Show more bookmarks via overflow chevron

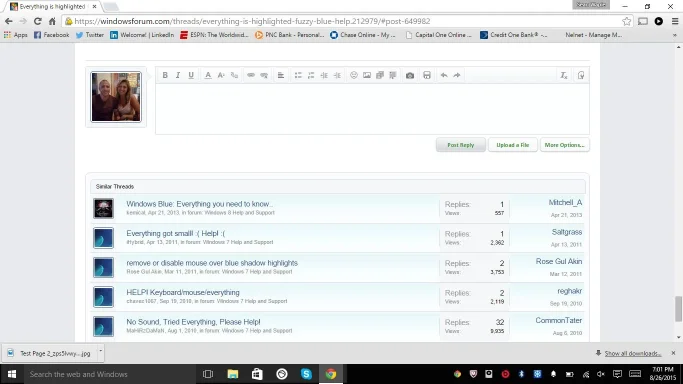click(675, 35)
